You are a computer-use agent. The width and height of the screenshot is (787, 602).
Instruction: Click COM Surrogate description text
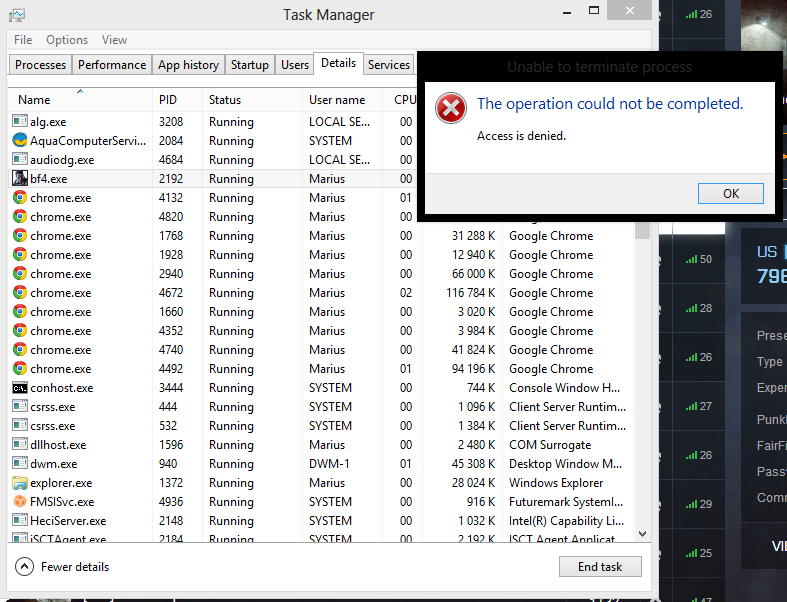click(550, 445)
